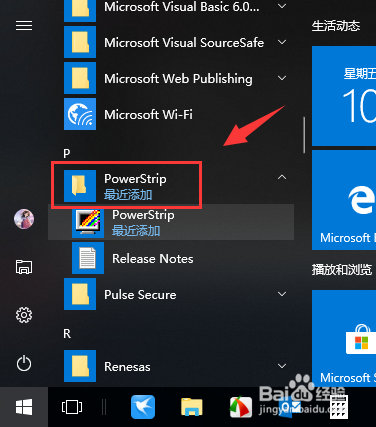Collapse the PowerStrip folder chevron
This screenshot has height=427, width=376.
coord(282,177)
